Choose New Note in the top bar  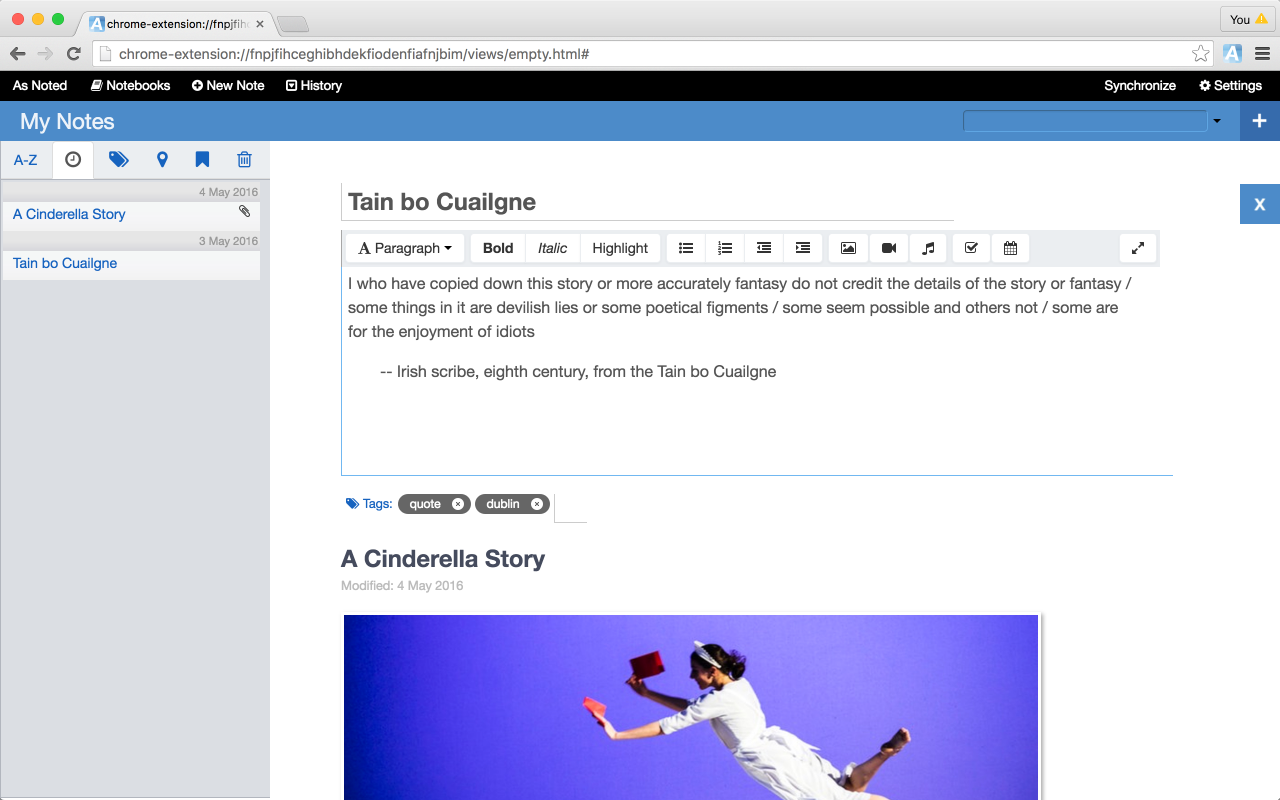(228, 86)
